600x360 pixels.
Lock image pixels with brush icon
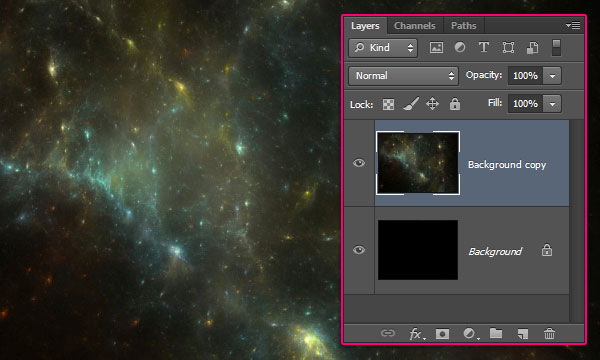tap(411, 104)
